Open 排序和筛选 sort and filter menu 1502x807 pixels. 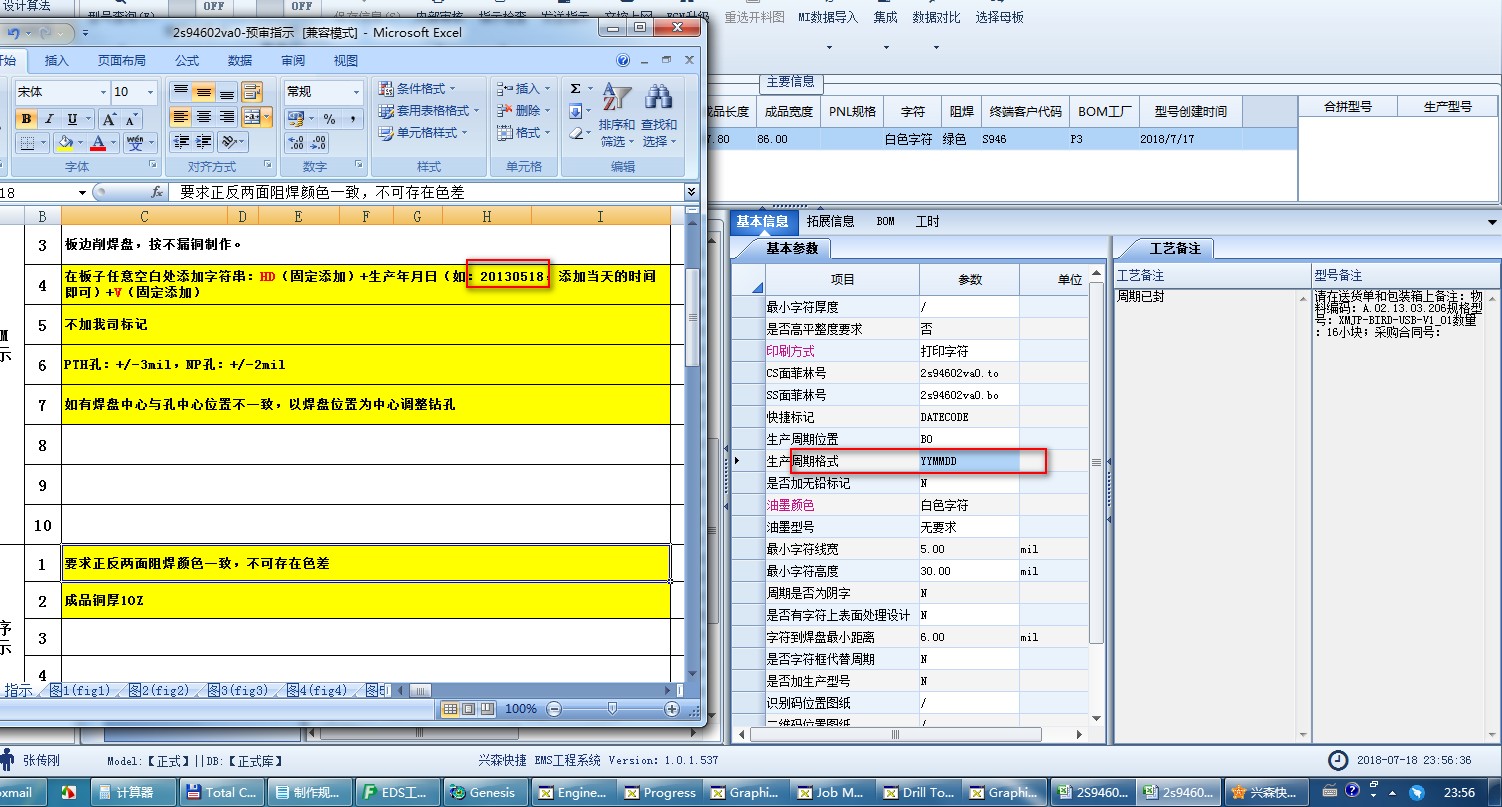[x=617, y=115]
